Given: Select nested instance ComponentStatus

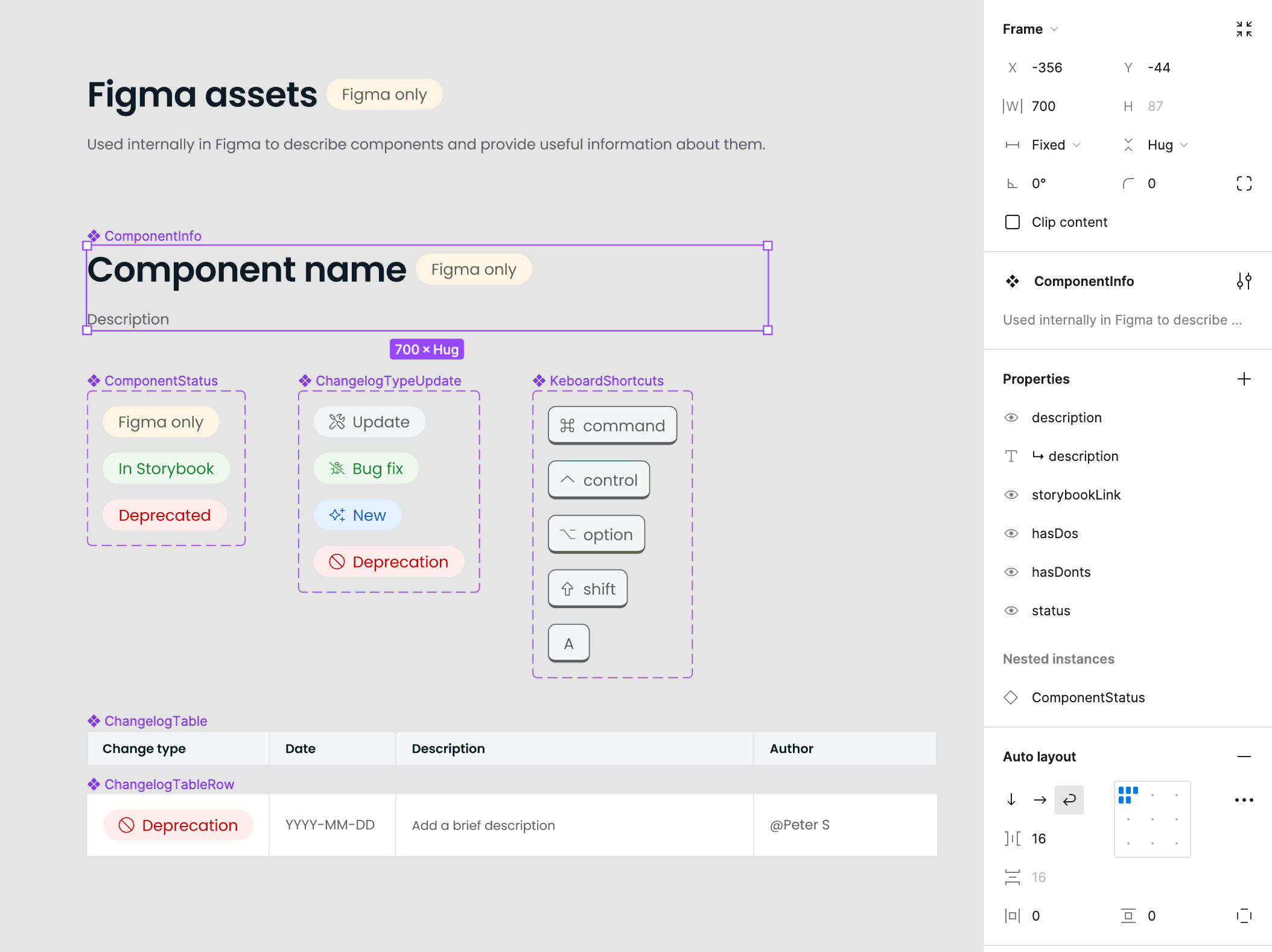Looking at the screenshot, I should (x=1088, y=697).
